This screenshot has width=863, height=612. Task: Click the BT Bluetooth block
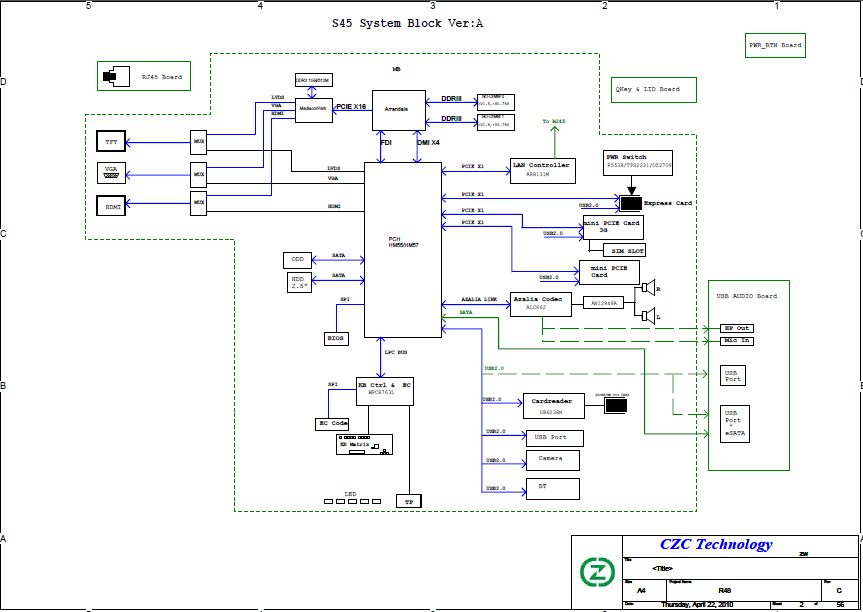tap(553, 489)
